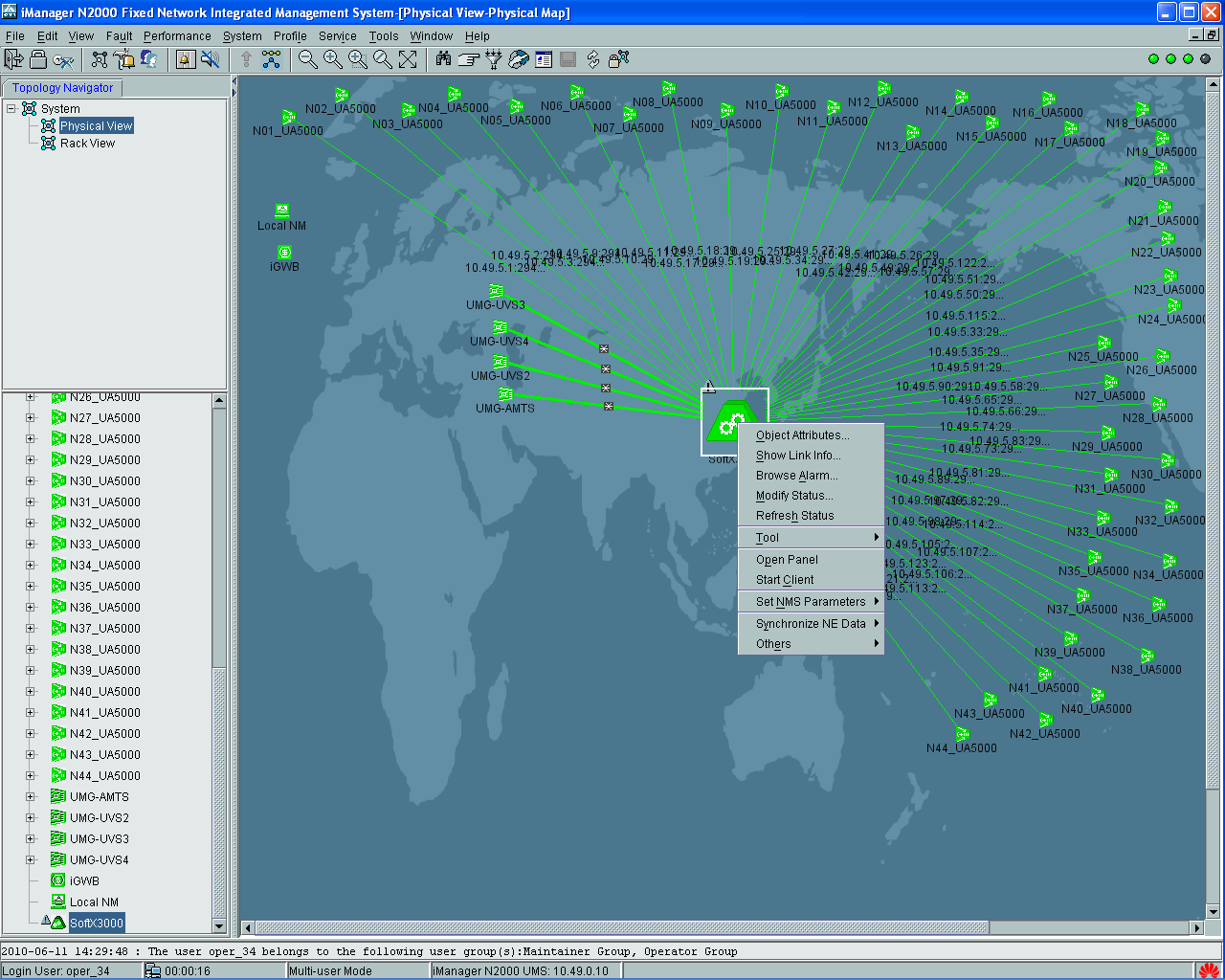Viewport: 1225px width, 980px height.
Task: Click the lock terminal padlock icon
Action: (x=38, y=59)
